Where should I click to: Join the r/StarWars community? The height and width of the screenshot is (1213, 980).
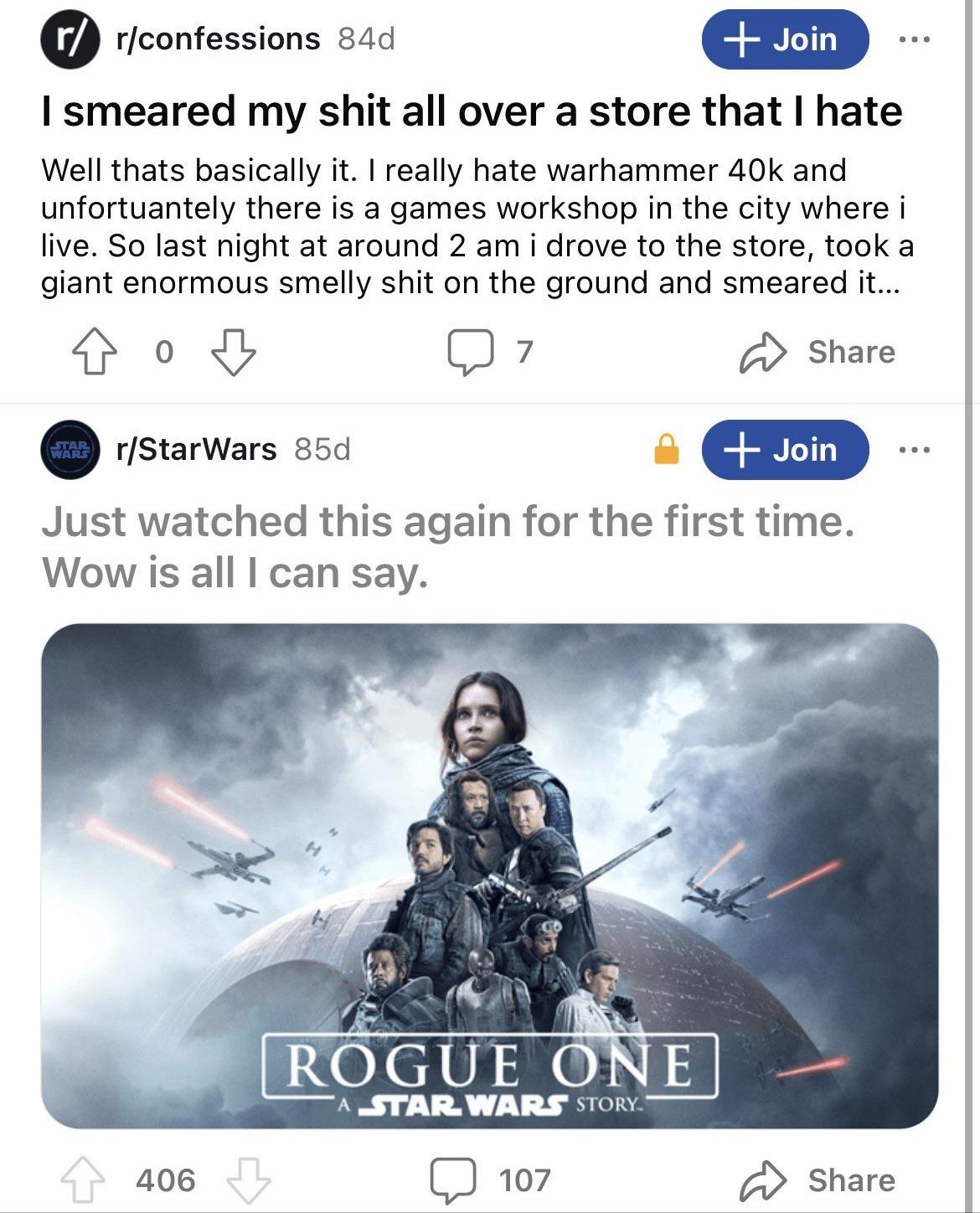coord(785,450)
